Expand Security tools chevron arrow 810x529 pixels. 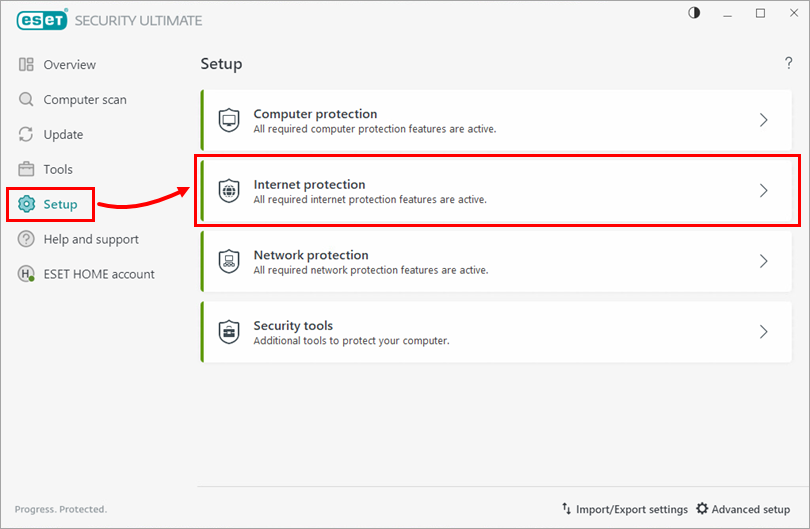763,332
